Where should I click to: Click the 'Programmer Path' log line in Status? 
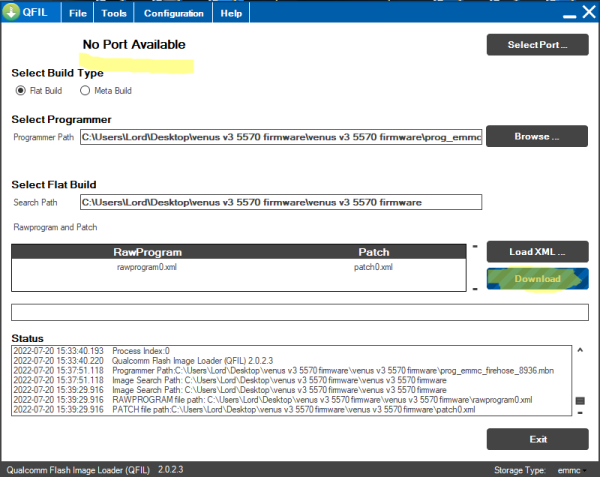tap(284, 370)
